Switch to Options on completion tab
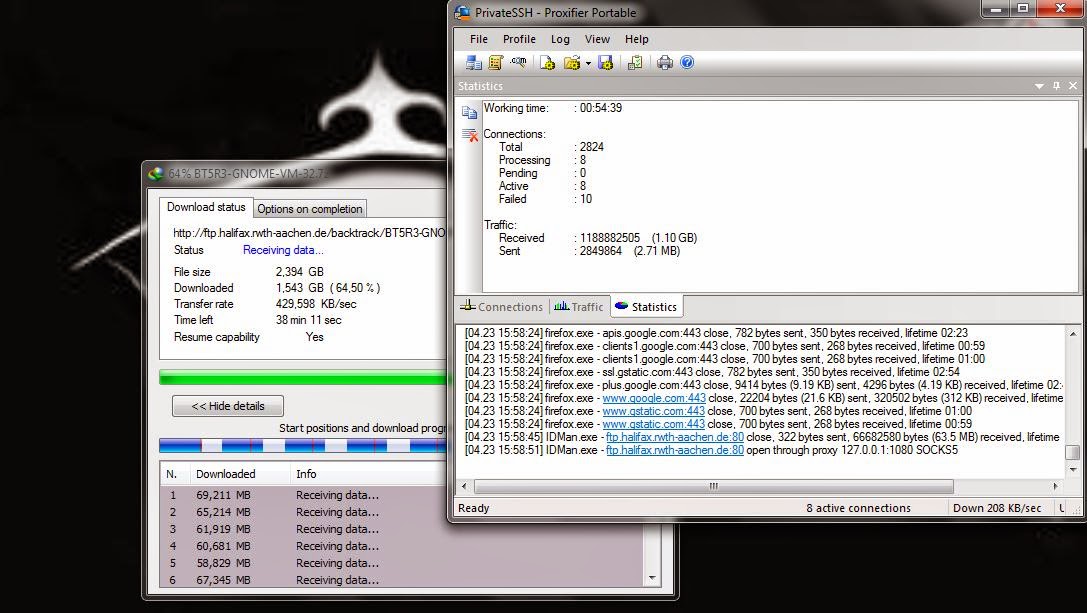The height and width of the screenshot is (613, 1087). pos(310,209)
